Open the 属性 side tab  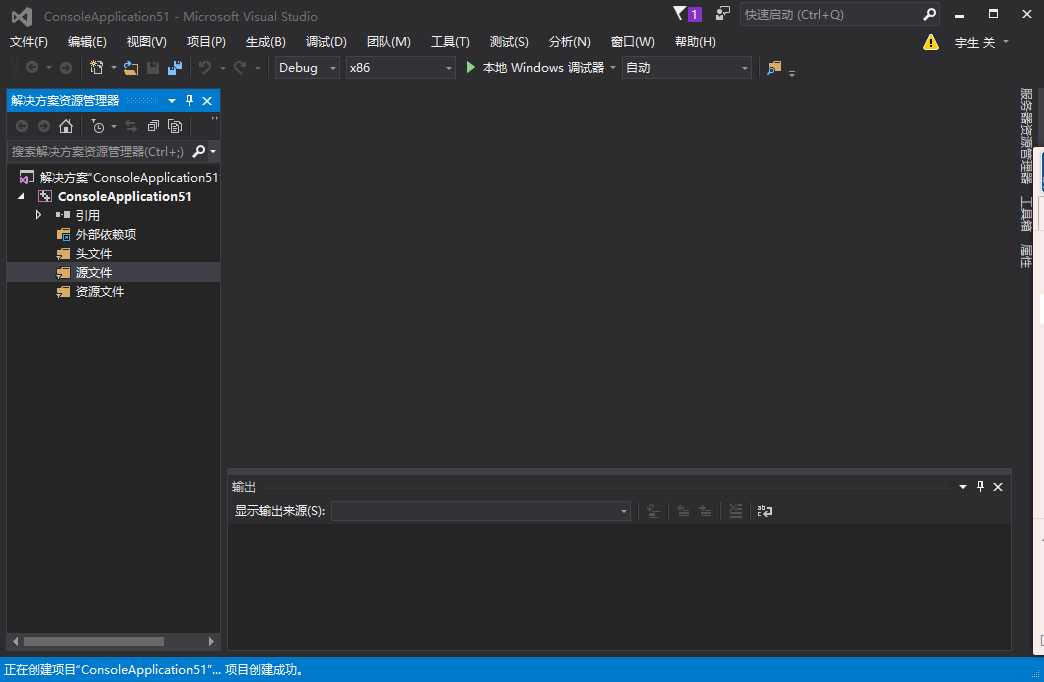(x=1026, y=256)
